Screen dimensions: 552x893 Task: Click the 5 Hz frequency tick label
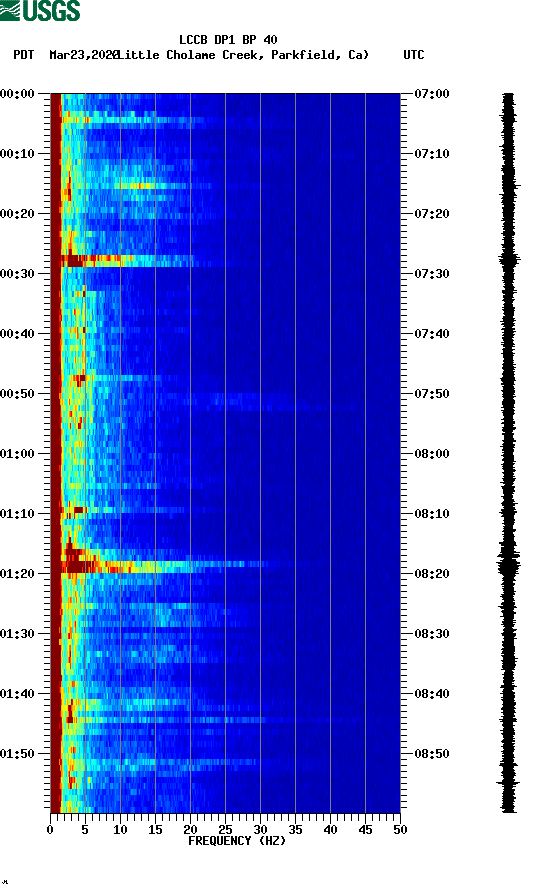pyautogui.click(x=85, y=830)
